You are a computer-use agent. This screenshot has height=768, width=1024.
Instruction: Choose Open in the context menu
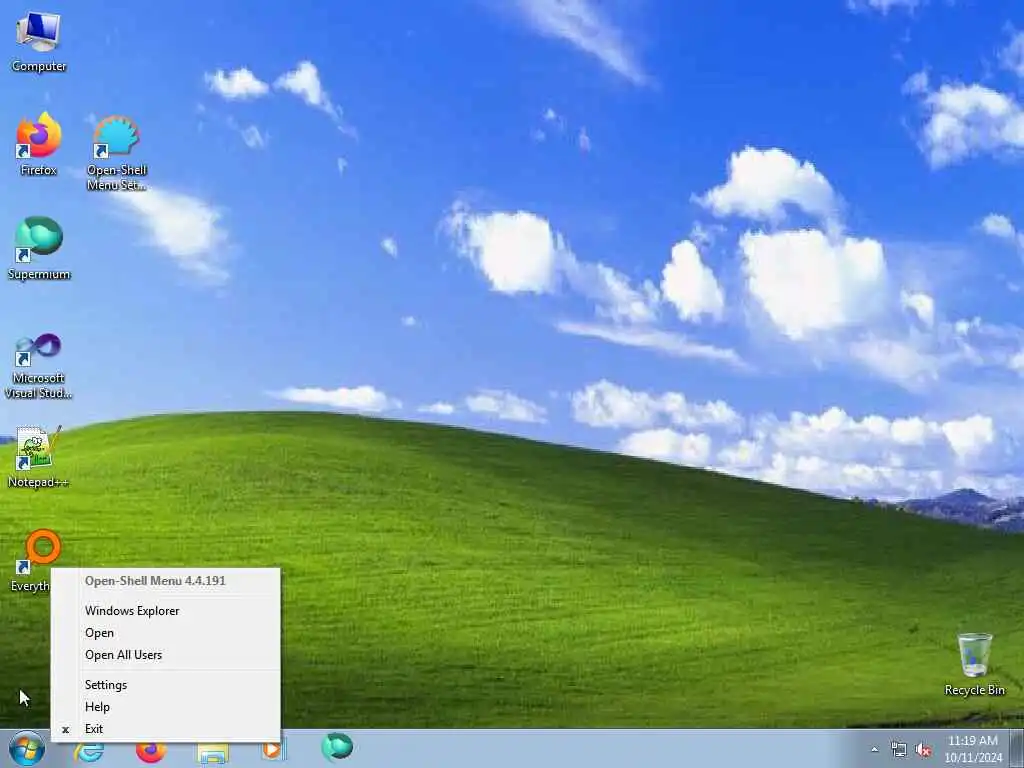click(166, 633)
